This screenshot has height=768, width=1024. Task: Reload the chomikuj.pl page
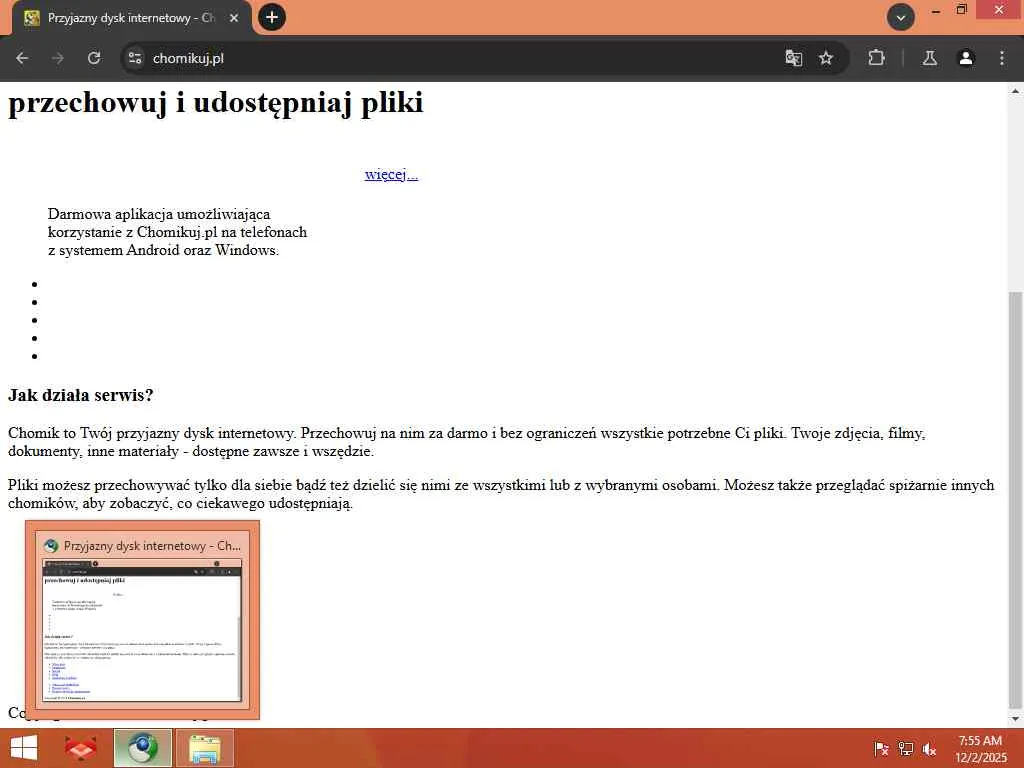click(x=94, y=58)
